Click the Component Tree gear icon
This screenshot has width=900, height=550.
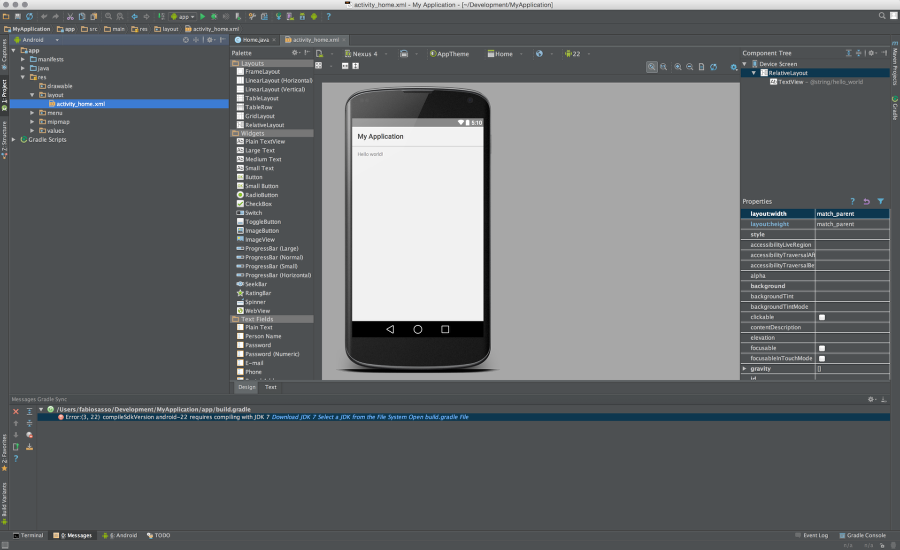tap(871, 53)
